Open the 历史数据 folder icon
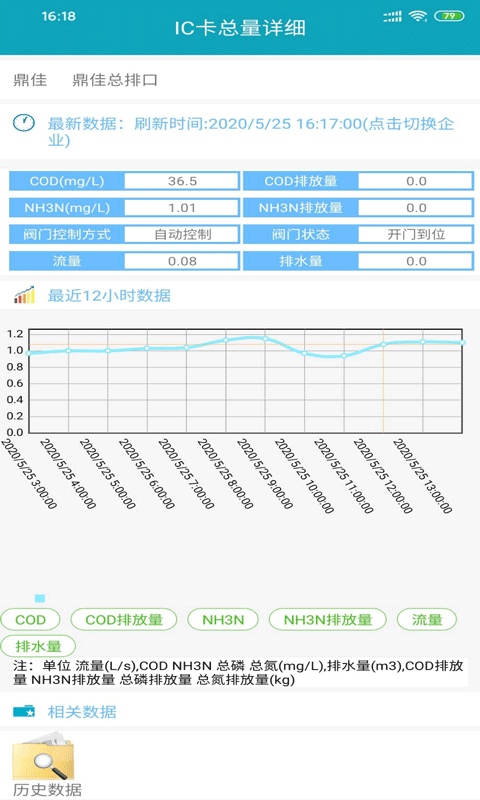480x800 pixels. click(x=43, y=756)
